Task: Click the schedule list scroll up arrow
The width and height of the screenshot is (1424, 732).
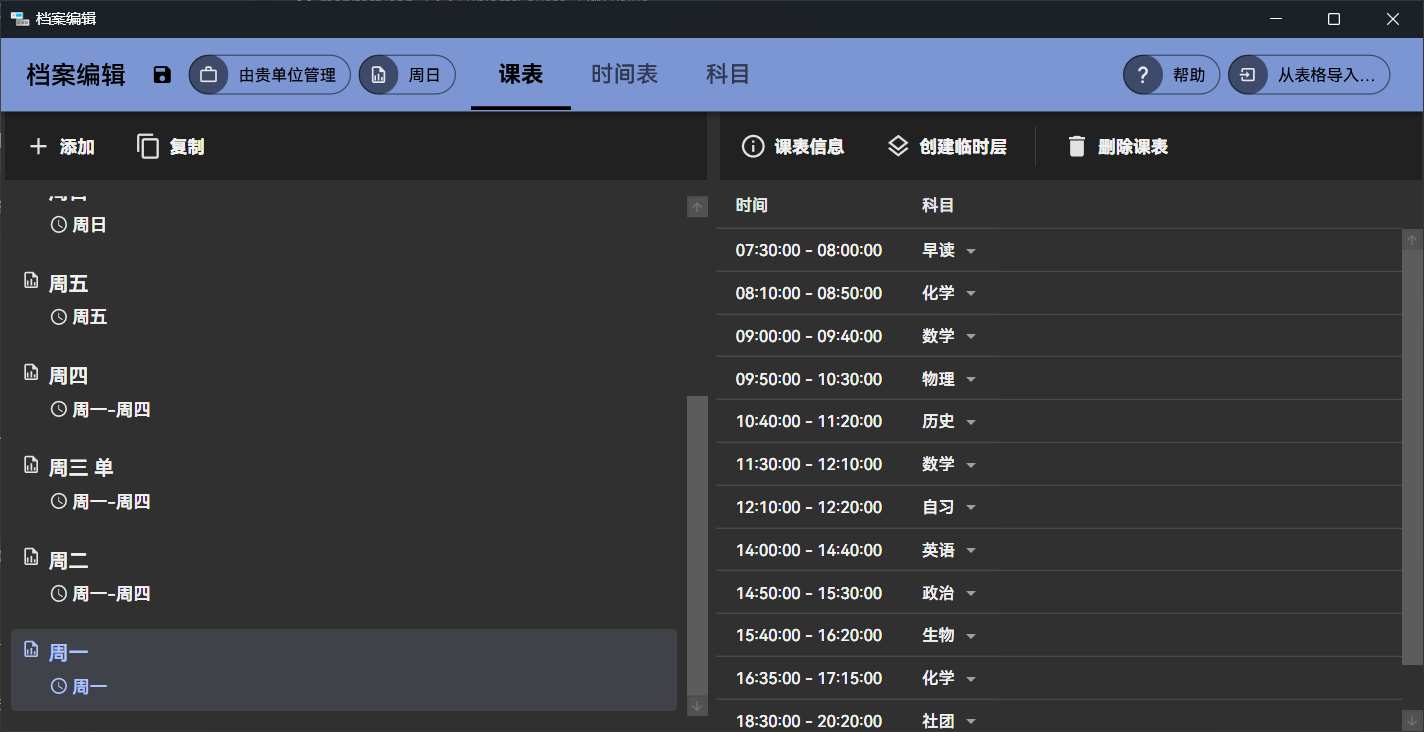Action: click(x=697, y=207)
